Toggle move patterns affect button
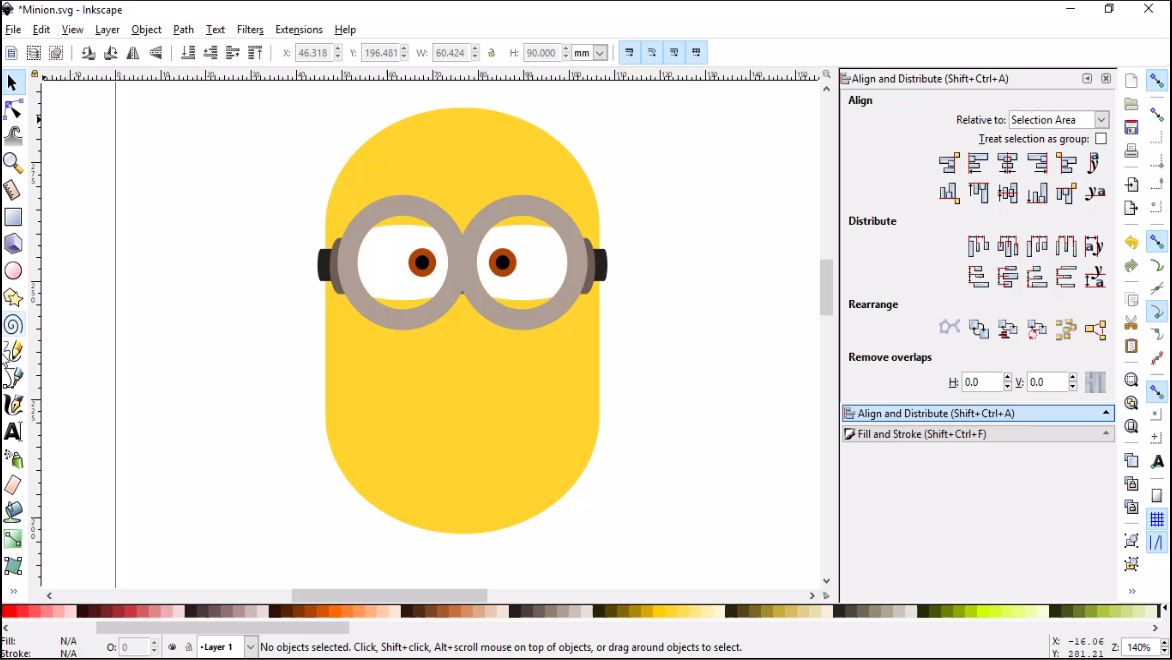The height and width of the screenshot is (660, 1172). point(697,53)
